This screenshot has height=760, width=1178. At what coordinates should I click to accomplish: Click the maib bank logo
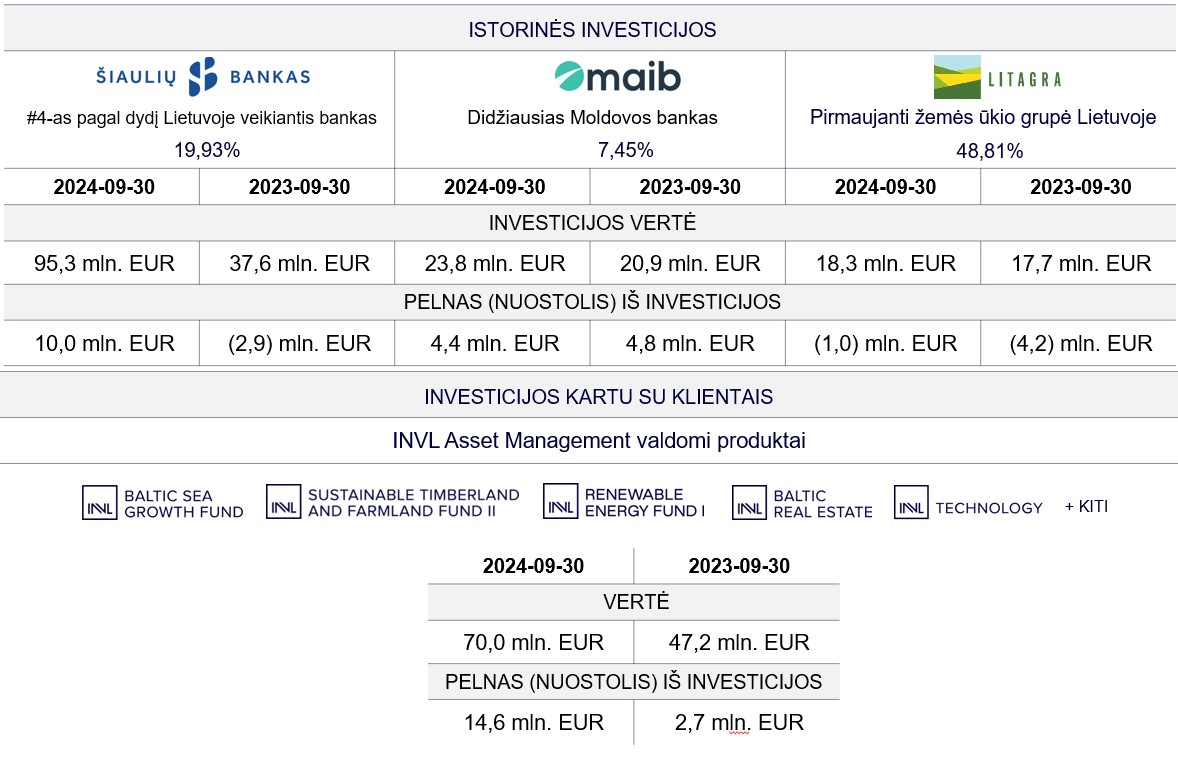pyautogui.click(x=618, y=77)
